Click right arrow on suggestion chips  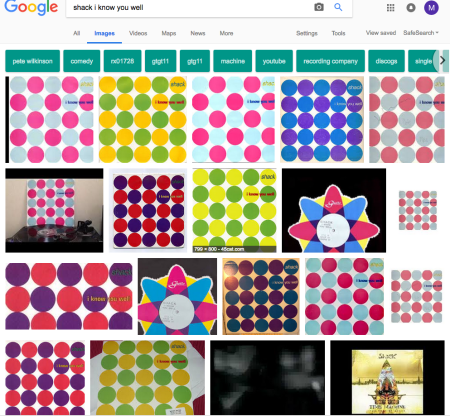tap(442, 61)
